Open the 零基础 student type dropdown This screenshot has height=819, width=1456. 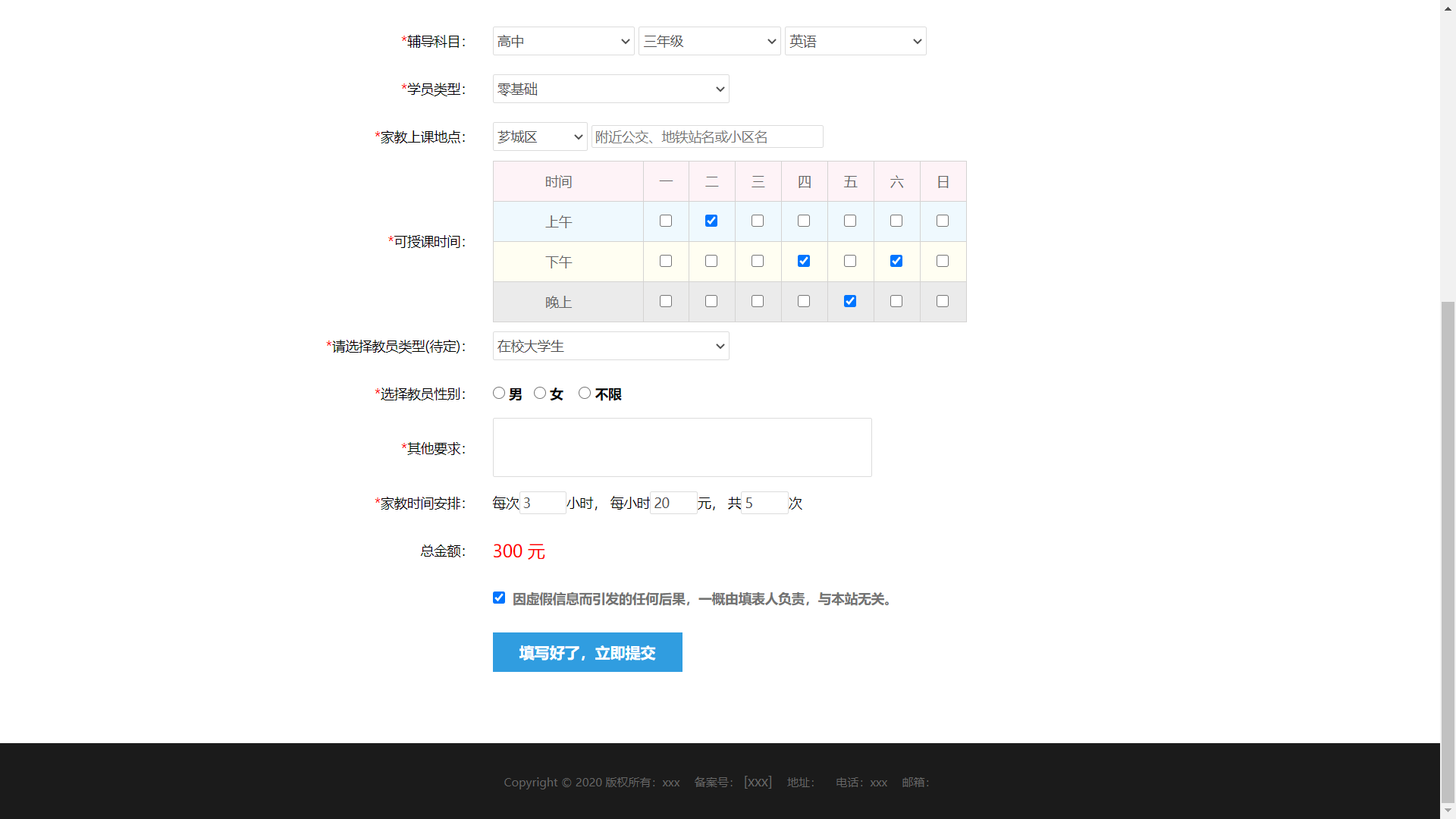pos(610,89)
